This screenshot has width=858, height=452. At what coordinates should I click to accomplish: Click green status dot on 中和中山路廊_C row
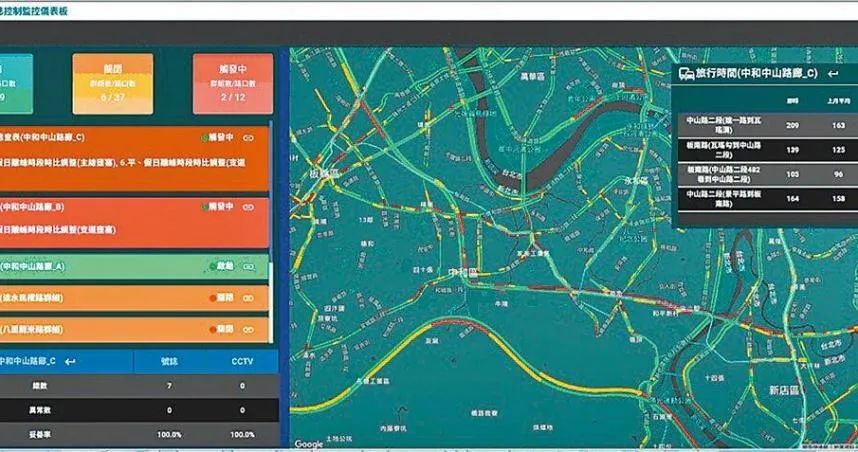tap(204, 138)
